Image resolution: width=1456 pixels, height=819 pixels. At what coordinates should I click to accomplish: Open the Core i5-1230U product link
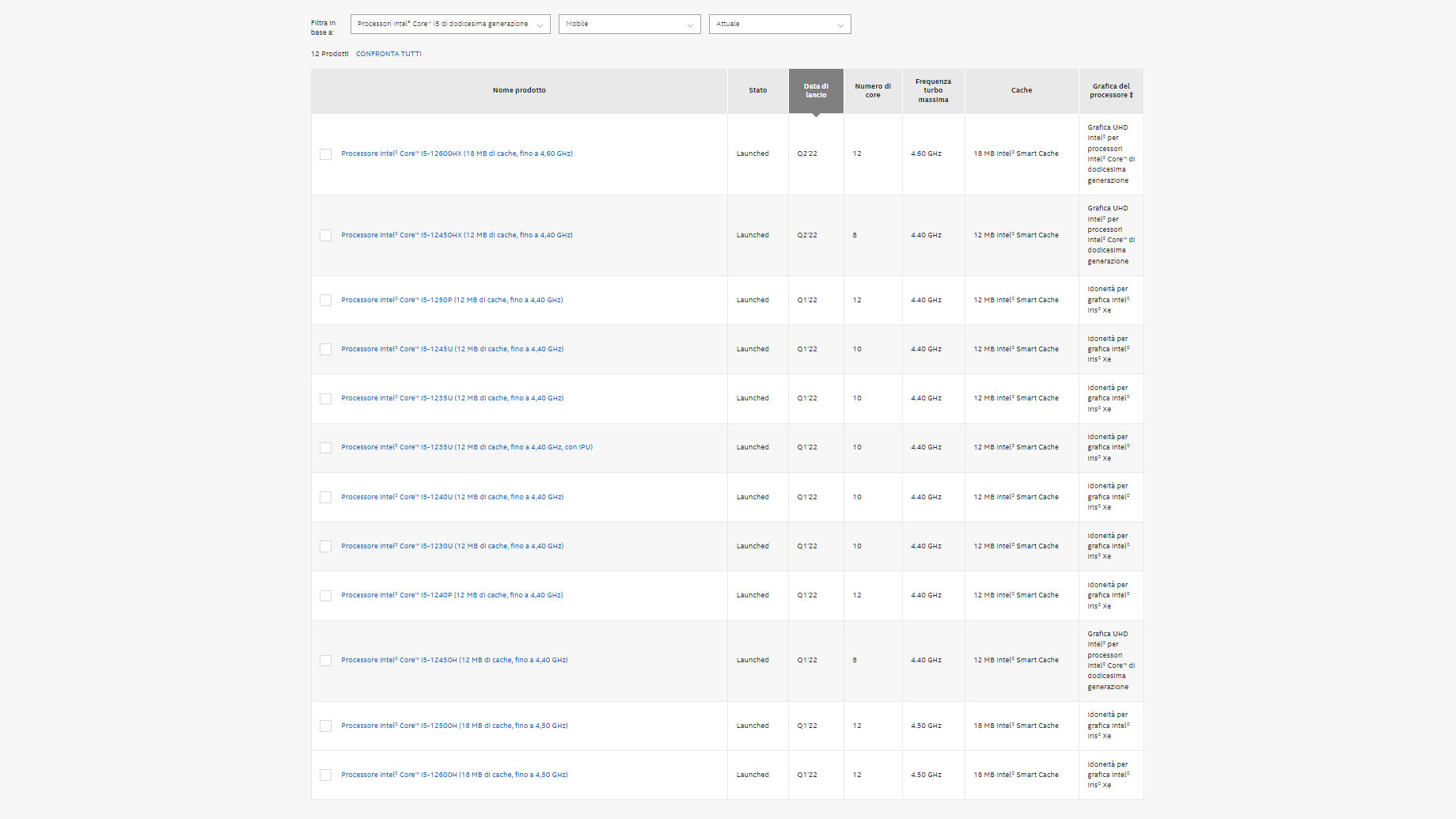point(452,546)
